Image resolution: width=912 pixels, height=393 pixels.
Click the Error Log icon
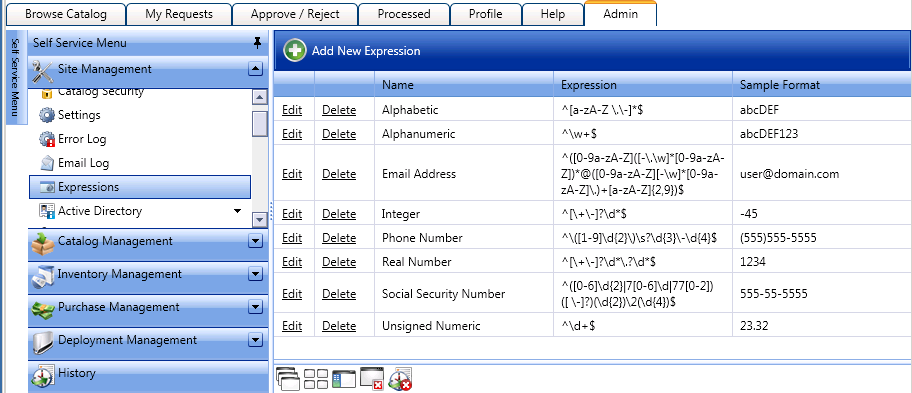(x=47, y=139)
